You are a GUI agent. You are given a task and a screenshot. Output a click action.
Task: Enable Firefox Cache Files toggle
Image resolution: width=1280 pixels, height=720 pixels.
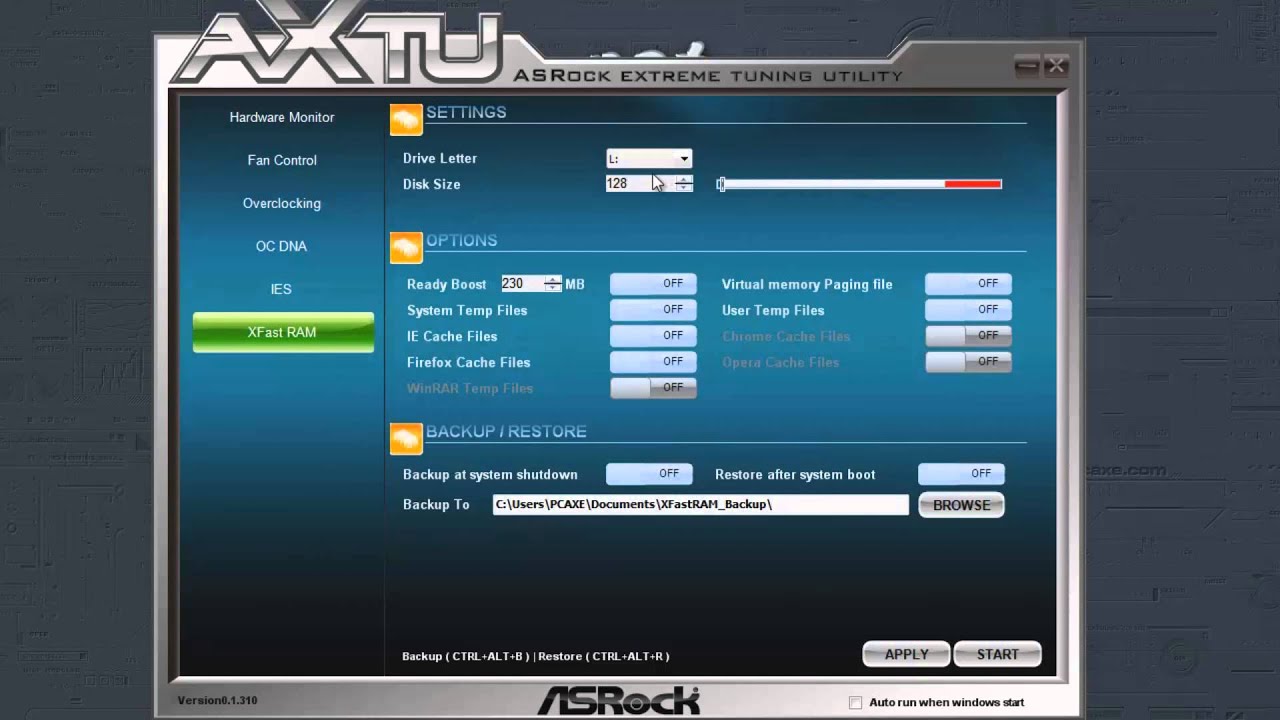point(653,362)
